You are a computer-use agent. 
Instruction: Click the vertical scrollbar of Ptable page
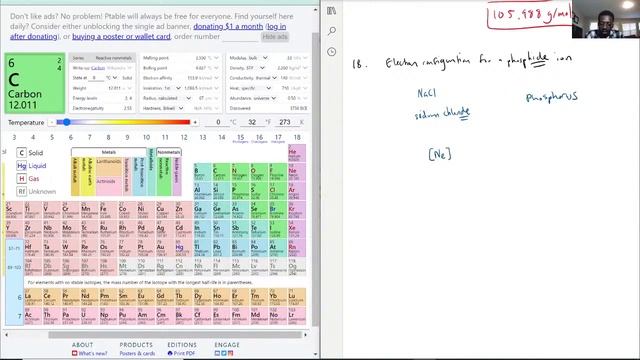click(x=316, y=180)
